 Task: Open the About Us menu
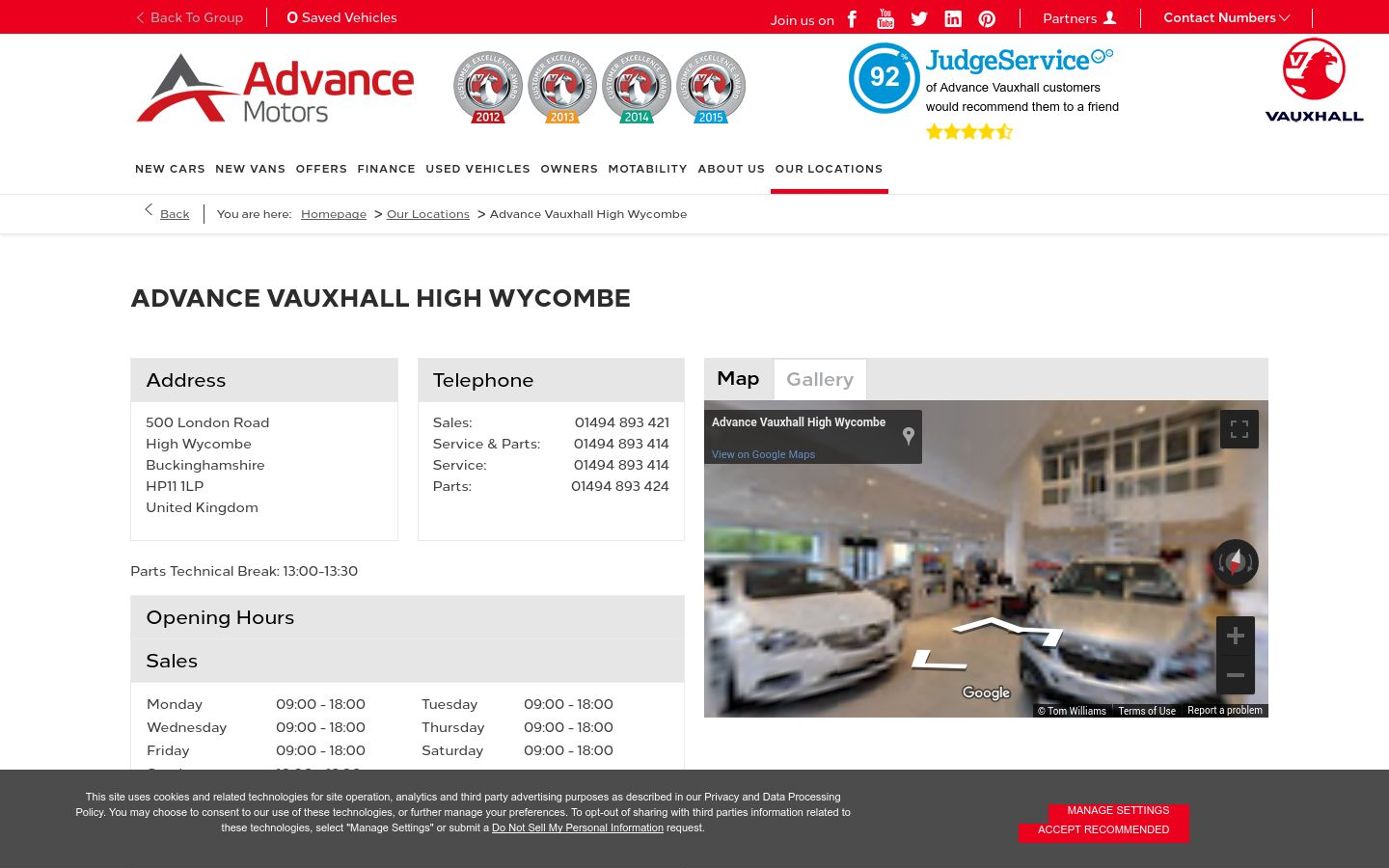tap(731, 169)
